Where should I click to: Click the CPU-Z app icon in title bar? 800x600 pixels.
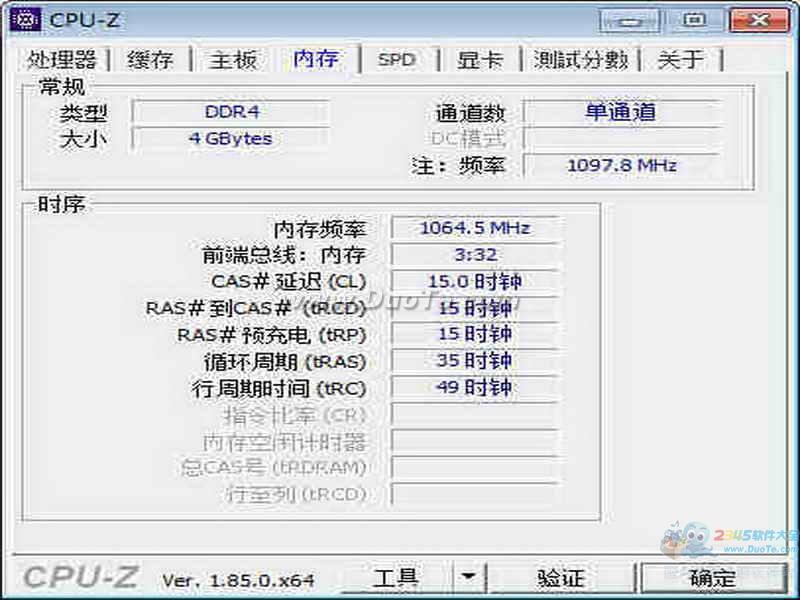24,20
